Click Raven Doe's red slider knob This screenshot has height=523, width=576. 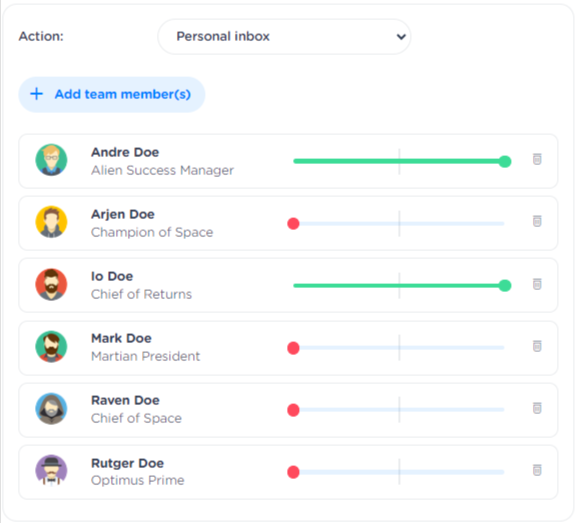coord(293,410)
